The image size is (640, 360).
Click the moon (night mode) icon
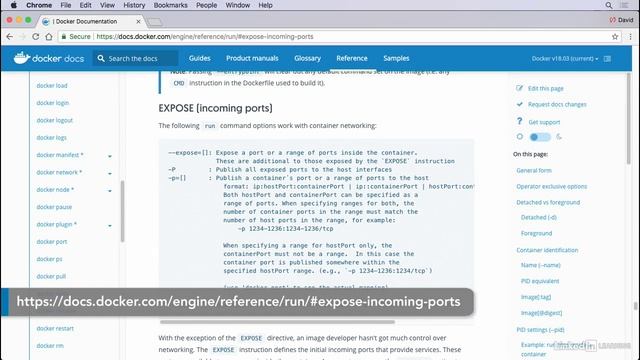pyautogui.click(x=559, y=137)
